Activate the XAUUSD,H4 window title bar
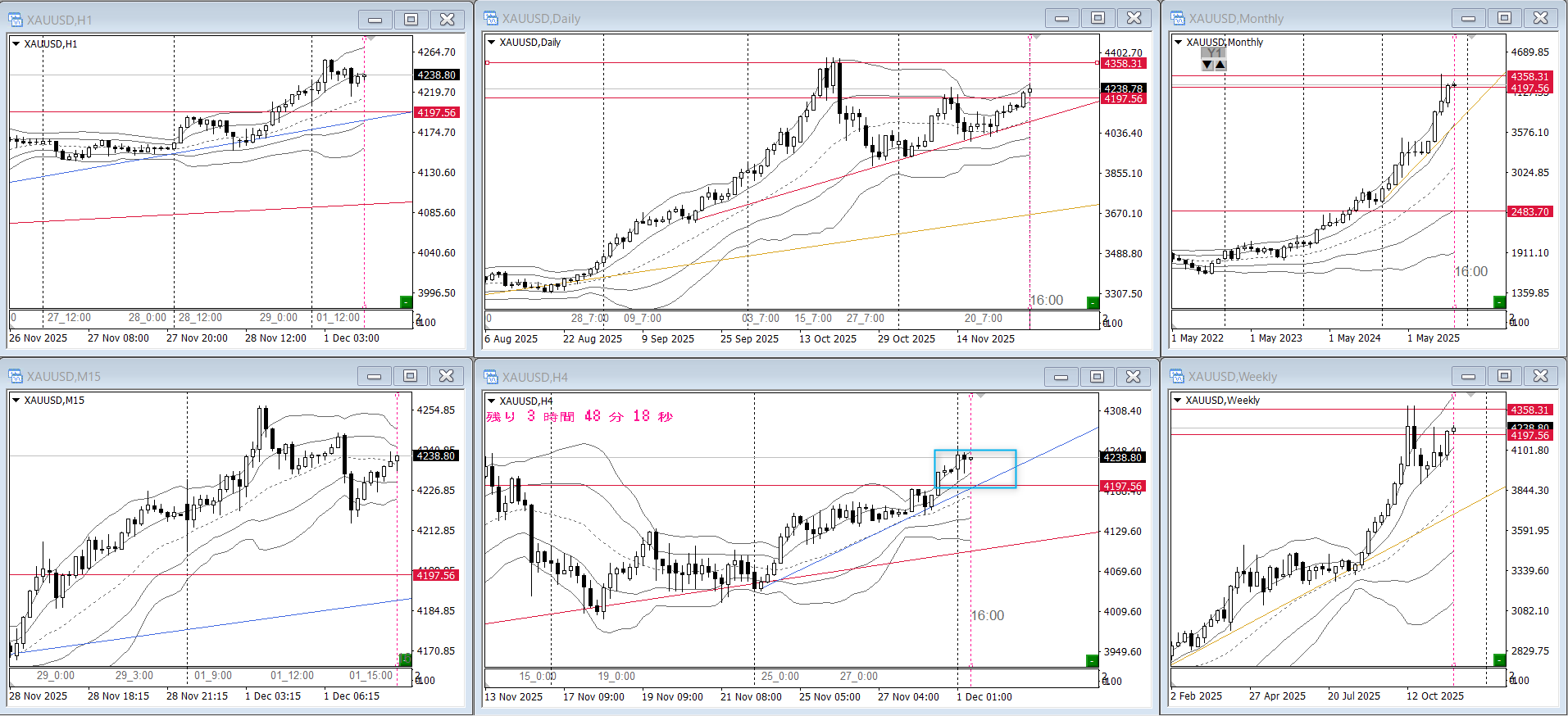 (738, 377)
